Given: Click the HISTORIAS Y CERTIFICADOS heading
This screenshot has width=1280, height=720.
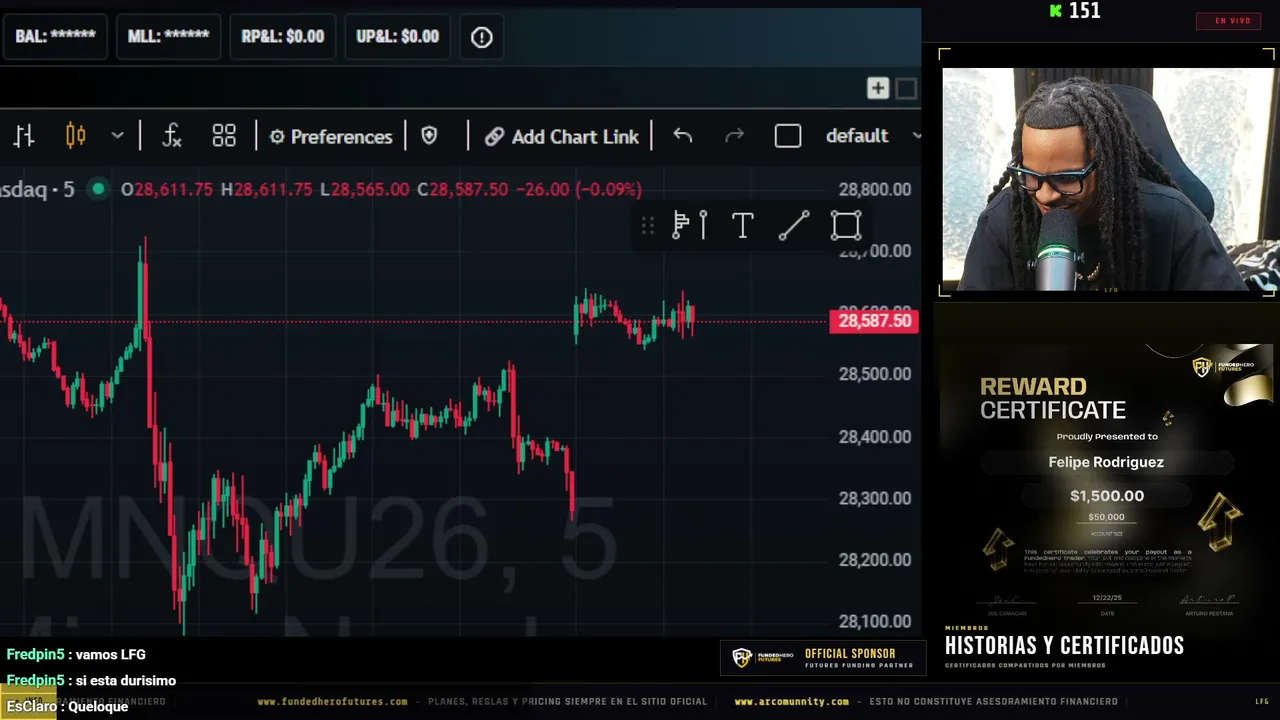Looking at the screenshot, I should click(x=1064, y=646).
